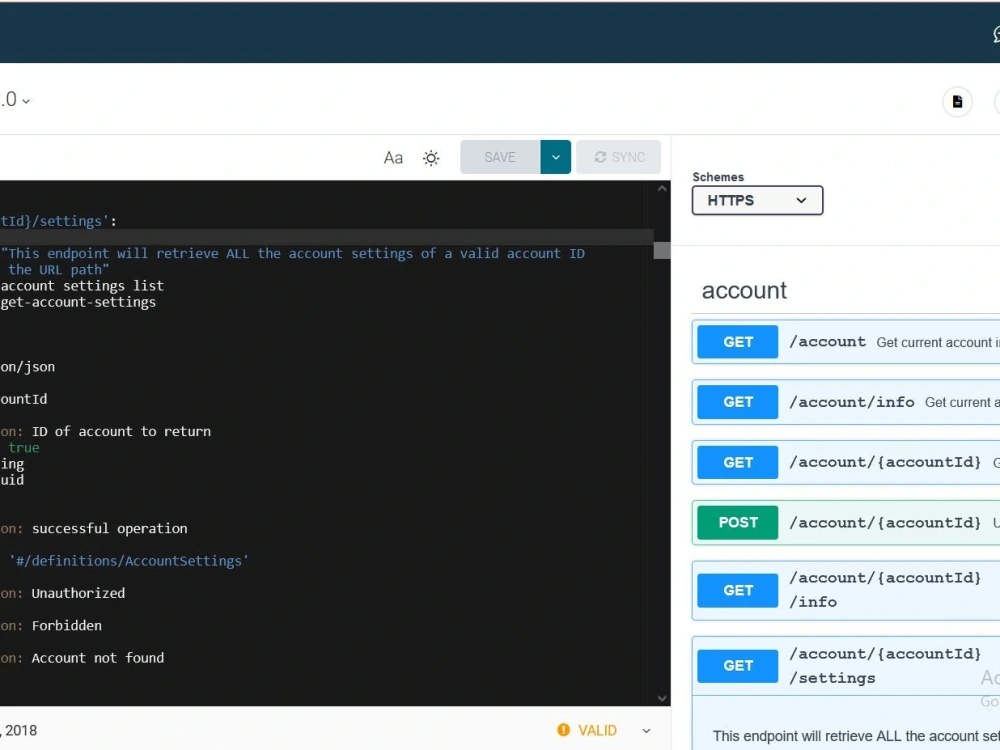Select the GET badge for /account/{accountId}/settings

coord(737,665)
